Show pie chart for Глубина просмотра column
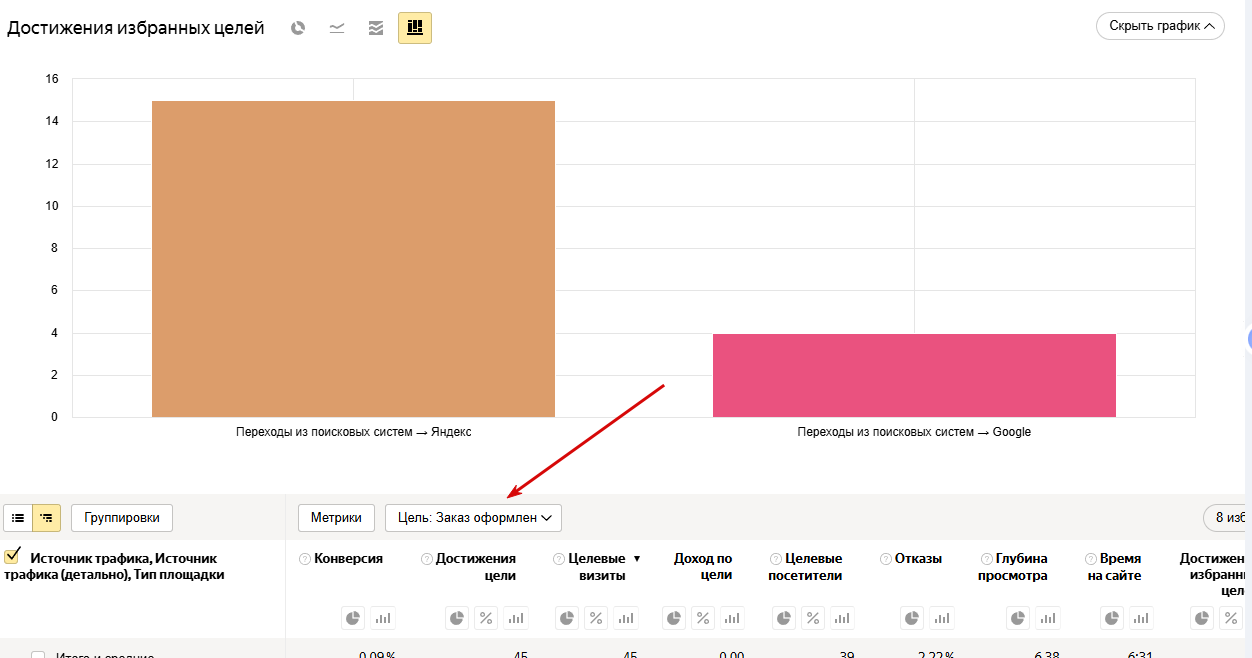This screenshot has height=658, width=1252. pos(1019,618)
